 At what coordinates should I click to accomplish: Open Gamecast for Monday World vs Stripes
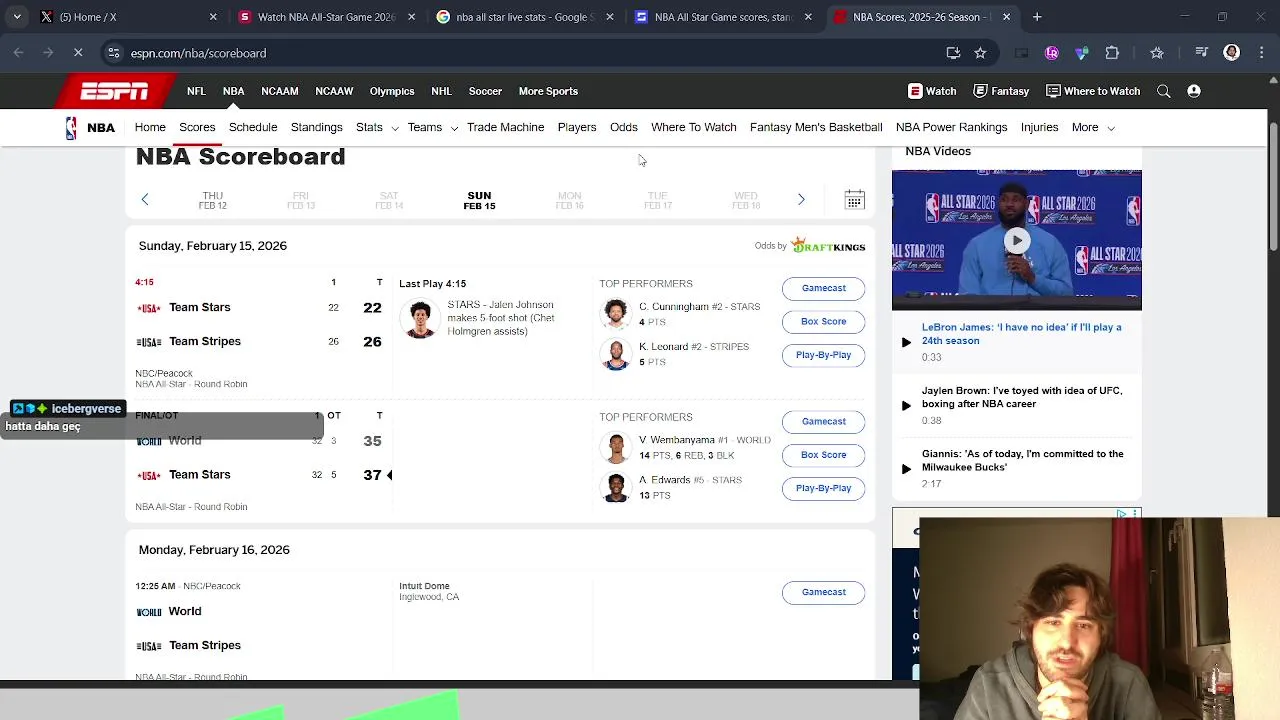coord(823,592)
